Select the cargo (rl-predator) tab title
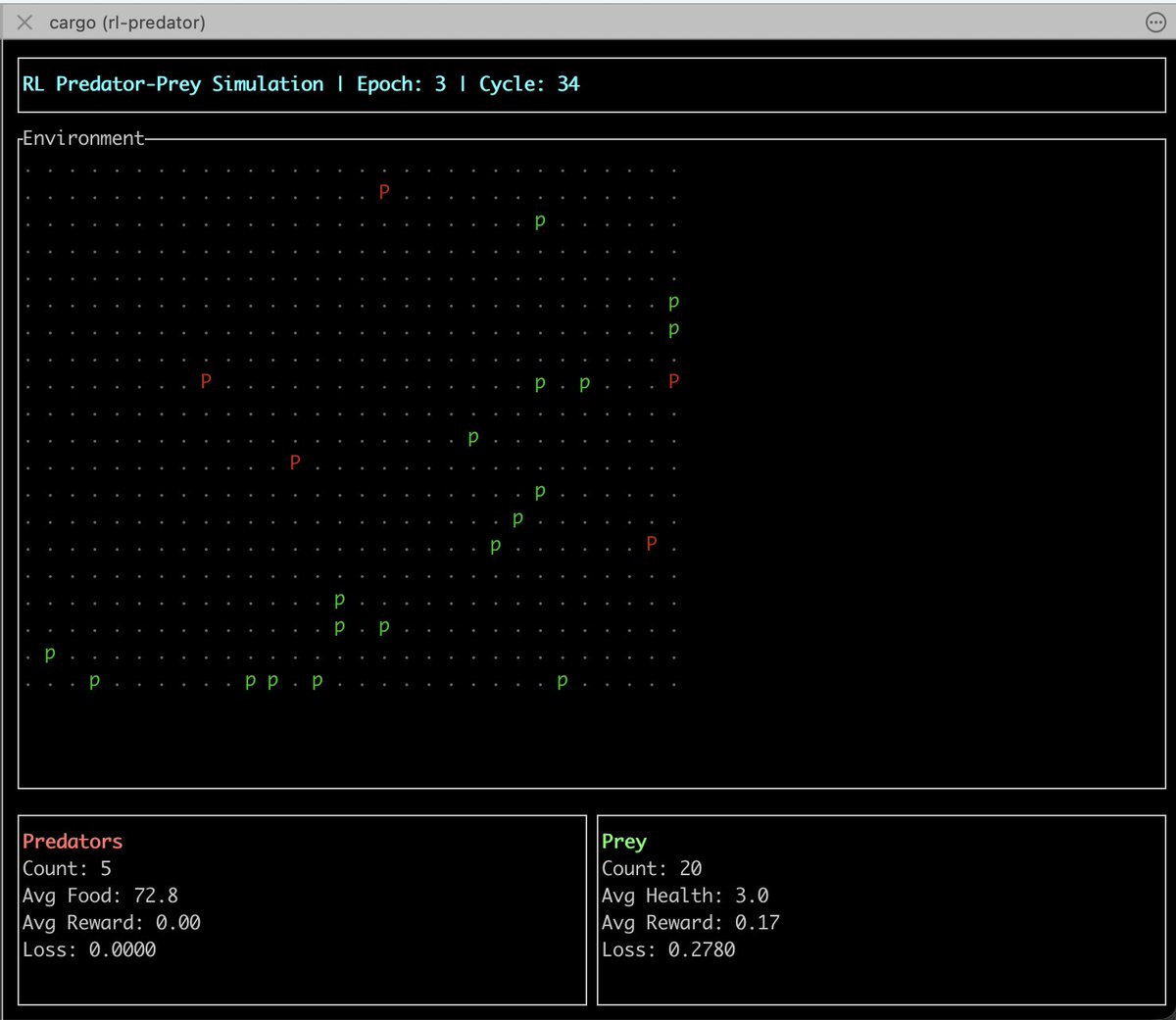This screenshot has height=1020, width=1176. coord(127,22)
